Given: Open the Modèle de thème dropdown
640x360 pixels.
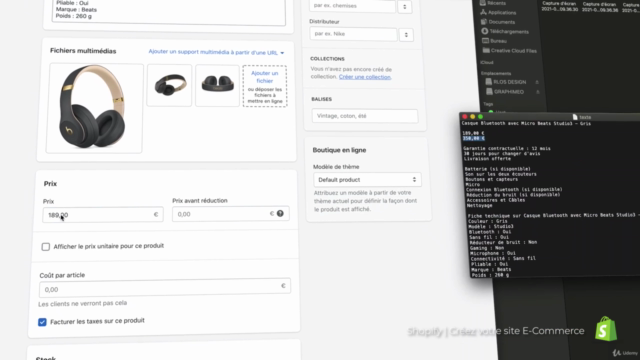Looking at the screenshot, I should [367, 180].
